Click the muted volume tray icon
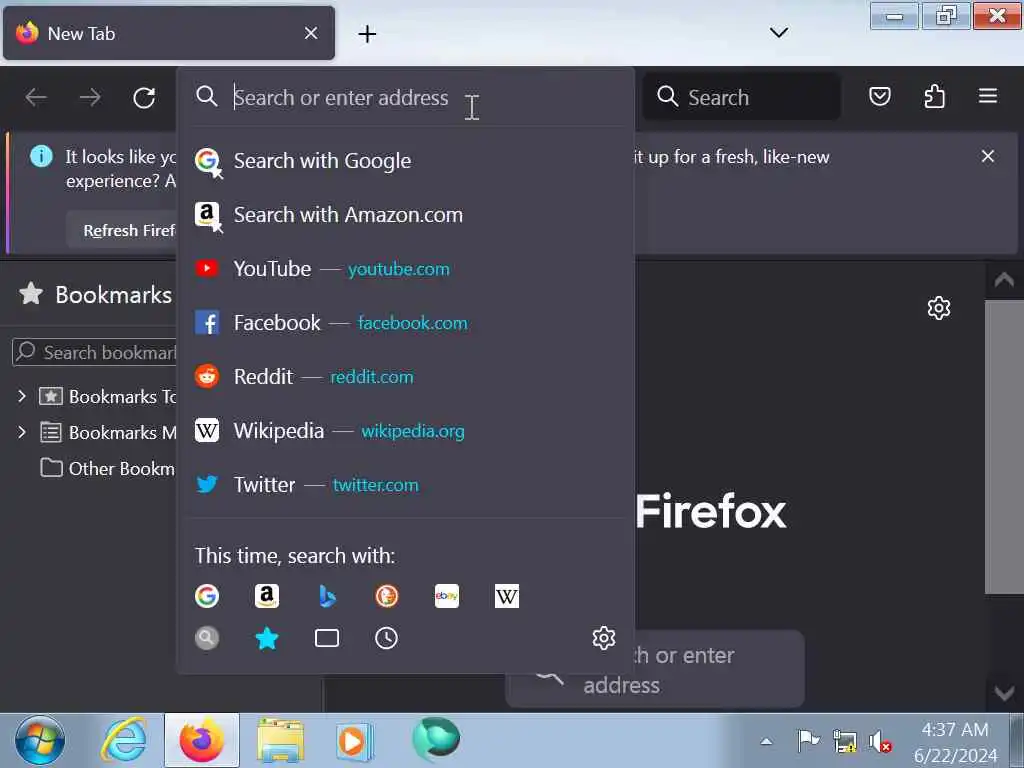This screenshot has width=1024, height=768. point(880,742)
